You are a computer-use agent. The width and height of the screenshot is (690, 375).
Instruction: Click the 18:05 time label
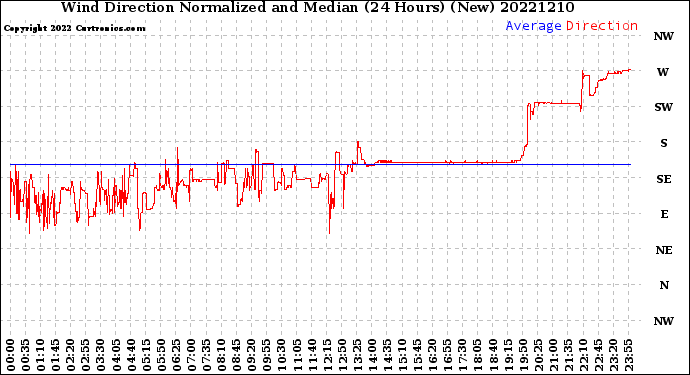477,356
